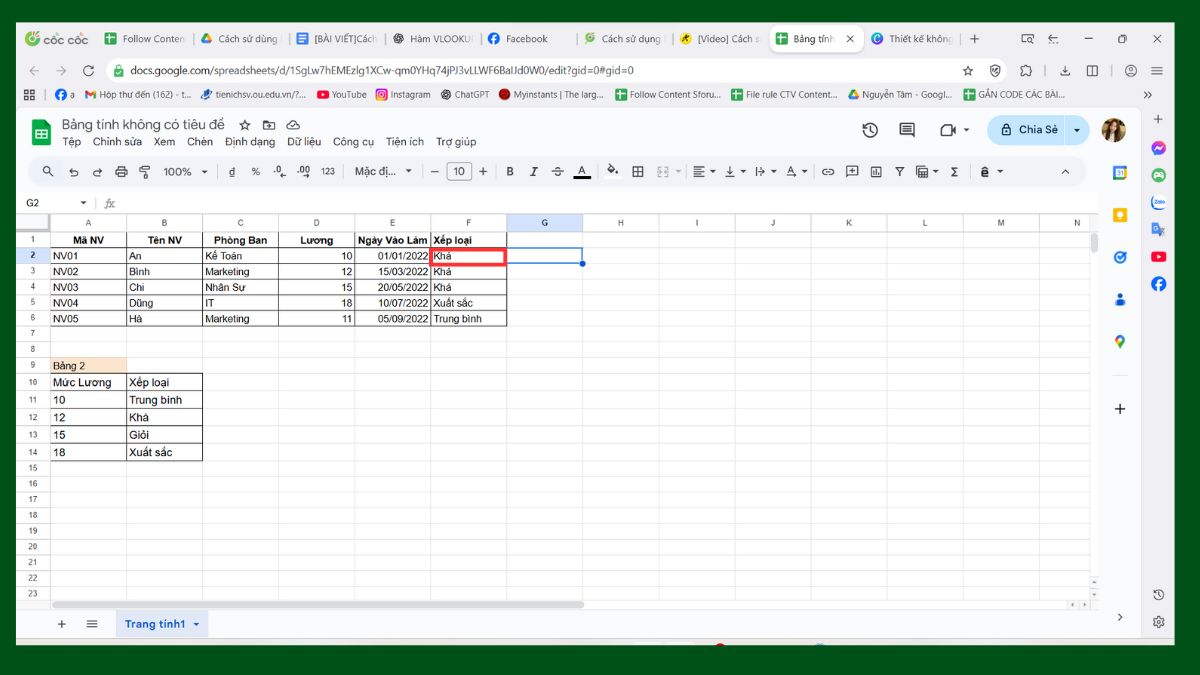
Task: Create a filter using the funnel icon
Action: point(900,171)
